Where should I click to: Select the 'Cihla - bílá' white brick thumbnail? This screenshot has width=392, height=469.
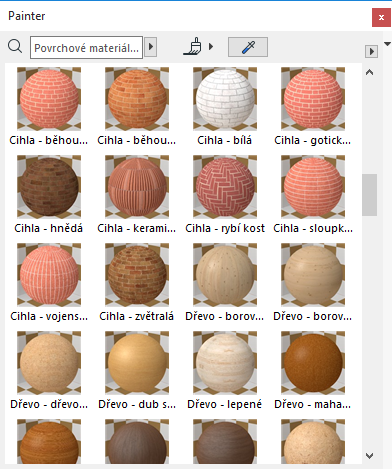tap(225, 99)
